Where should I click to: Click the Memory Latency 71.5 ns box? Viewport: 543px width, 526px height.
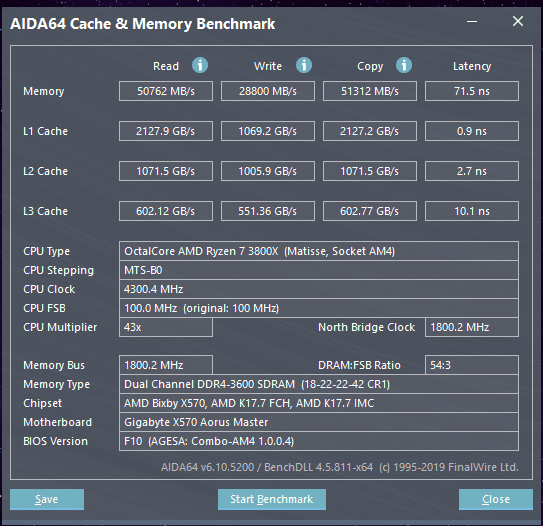click(472, 91)
